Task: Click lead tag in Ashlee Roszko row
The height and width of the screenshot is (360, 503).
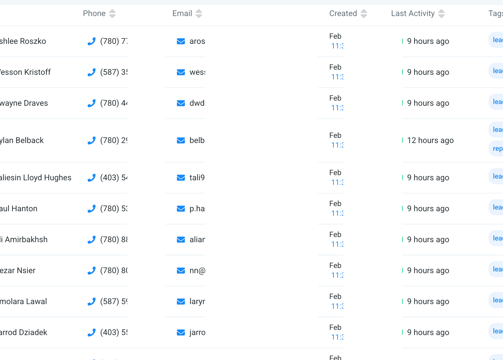Action: pyautogui.click(x=496, y=40)
